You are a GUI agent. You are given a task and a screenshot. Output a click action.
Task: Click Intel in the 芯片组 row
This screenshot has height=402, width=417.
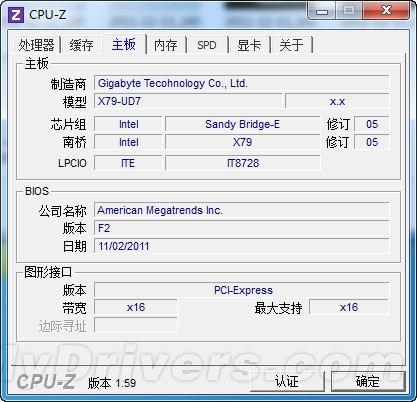point(128,124)
